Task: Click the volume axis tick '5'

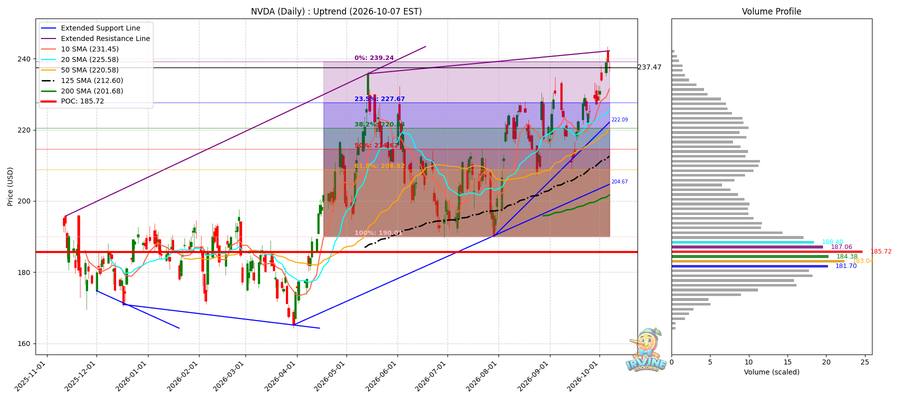Action: (710, 362)
